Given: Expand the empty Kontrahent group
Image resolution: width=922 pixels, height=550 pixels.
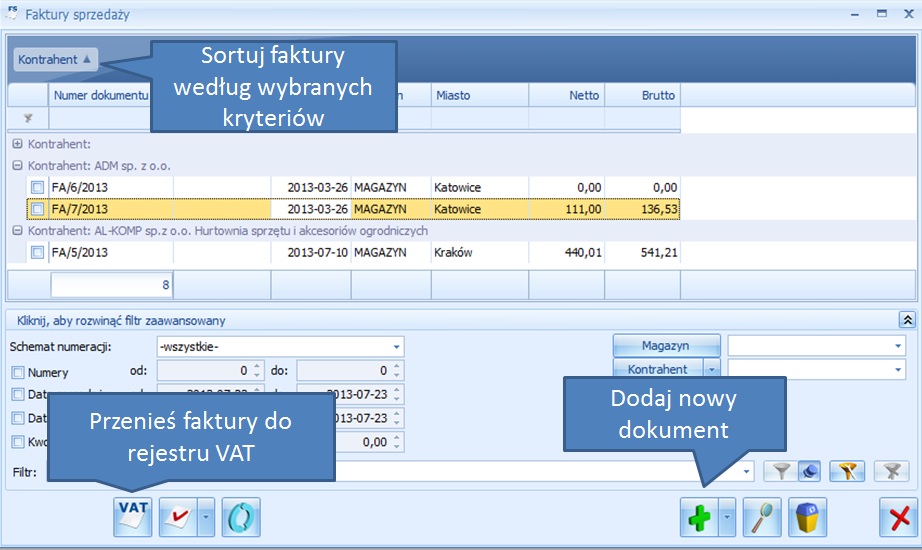Looking at the screenshot, I should click(x=18, y=144).
